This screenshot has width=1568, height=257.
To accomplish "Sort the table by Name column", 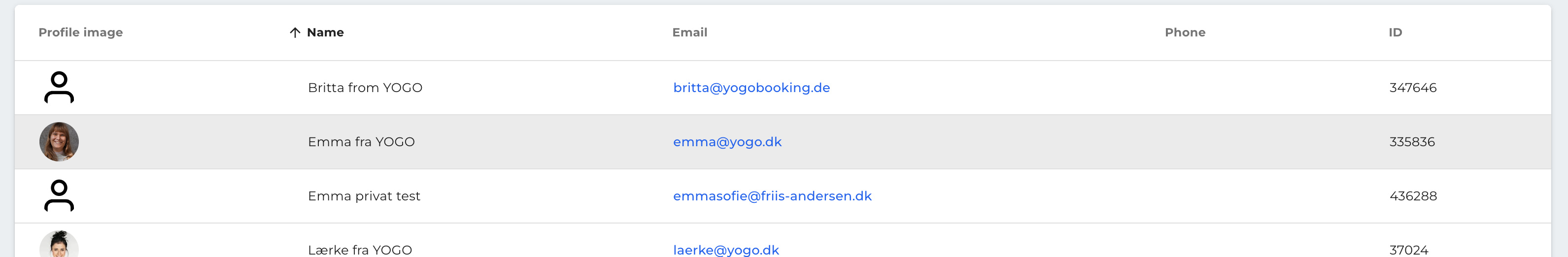I will (325, 32).
